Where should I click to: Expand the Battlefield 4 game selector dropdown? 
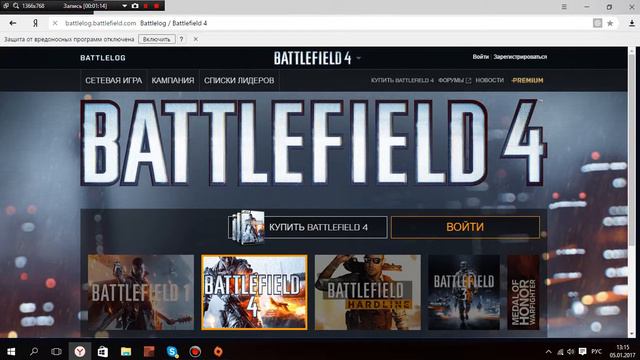tap(359, 58)
